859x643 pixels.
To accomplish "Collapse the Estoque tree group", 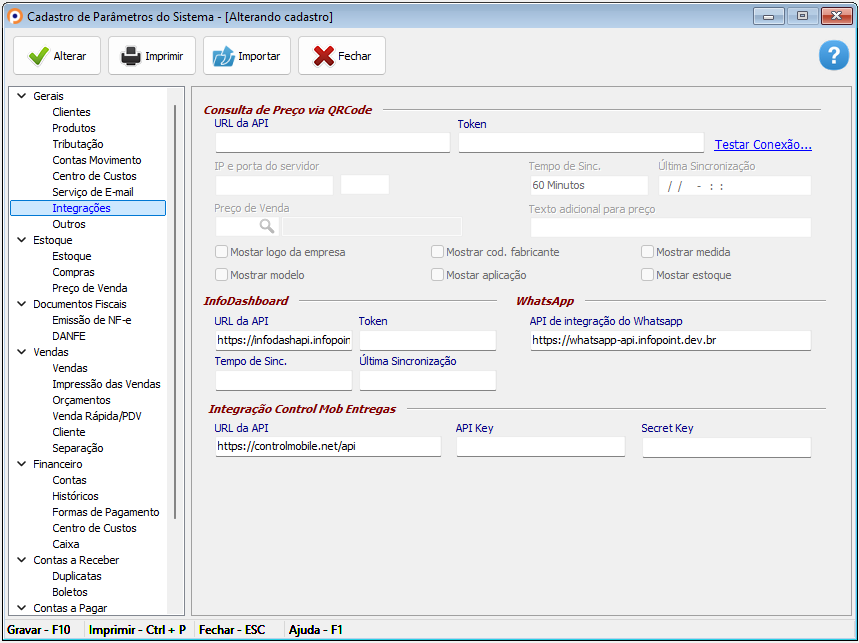I will [x=20, y=240].
